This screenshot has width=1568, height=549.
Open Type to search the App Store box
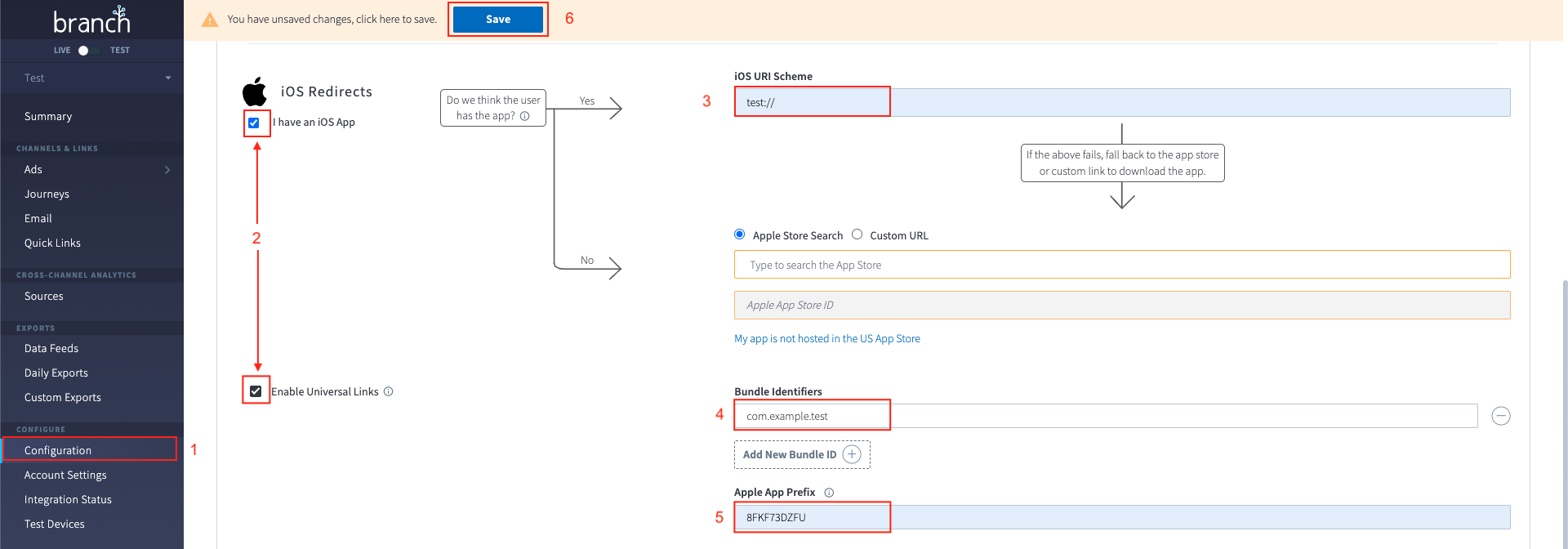1121,265
